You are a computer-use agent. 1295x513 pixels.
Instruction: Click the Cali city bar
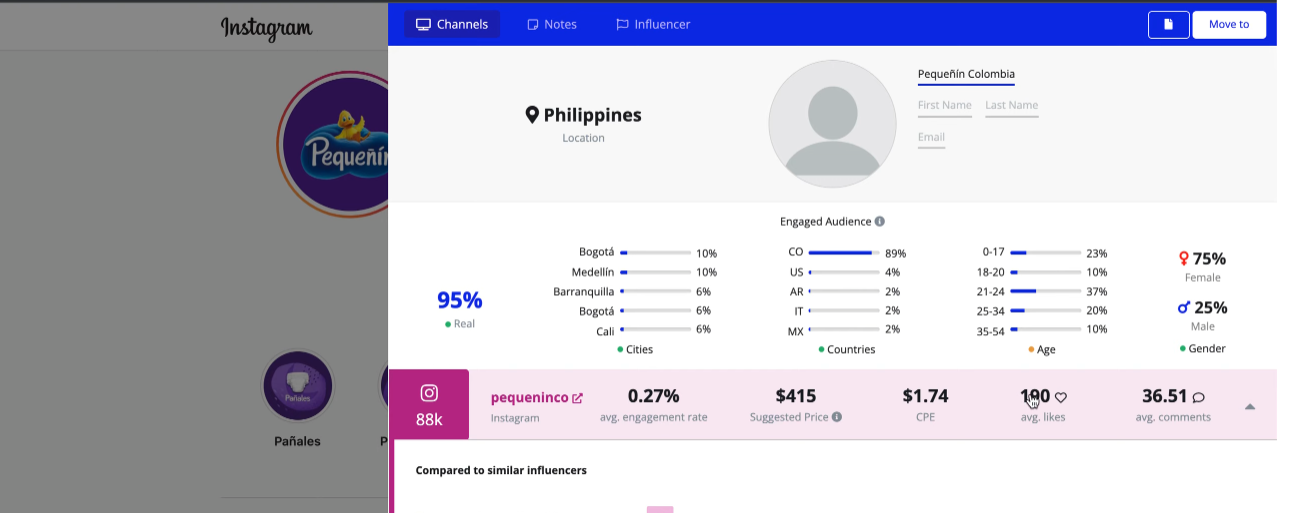click(655, 330)
